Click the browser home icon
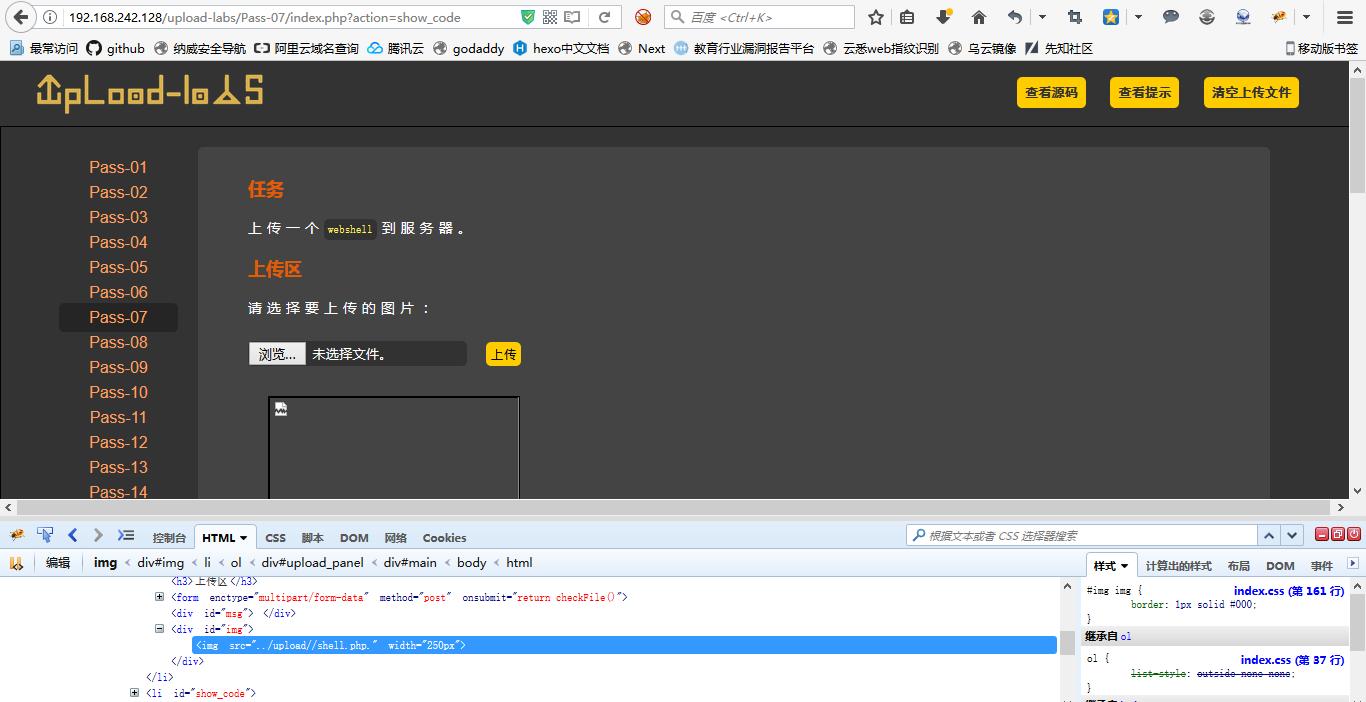The image size is (1366, 702). point(979,17)
